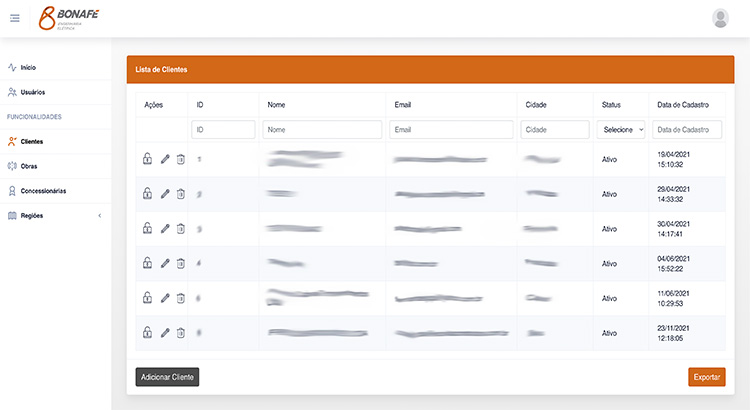Click date cell 29/04/2021 14:33:32
This screenshot has width=750, height=410.
pyautogui.click(x=673, y=194)
